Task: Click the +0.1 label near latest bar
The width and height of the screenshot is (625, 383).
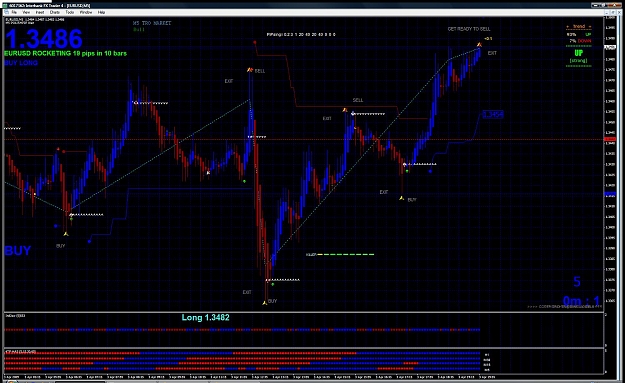Action: click(x=488, y=39)
